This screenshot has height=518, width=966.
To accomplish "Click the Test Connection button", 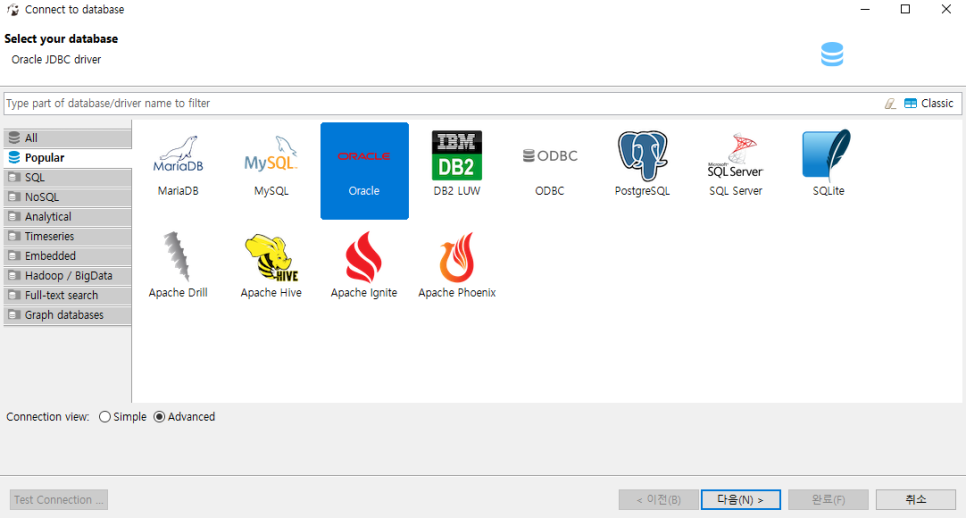I will 59,500.
